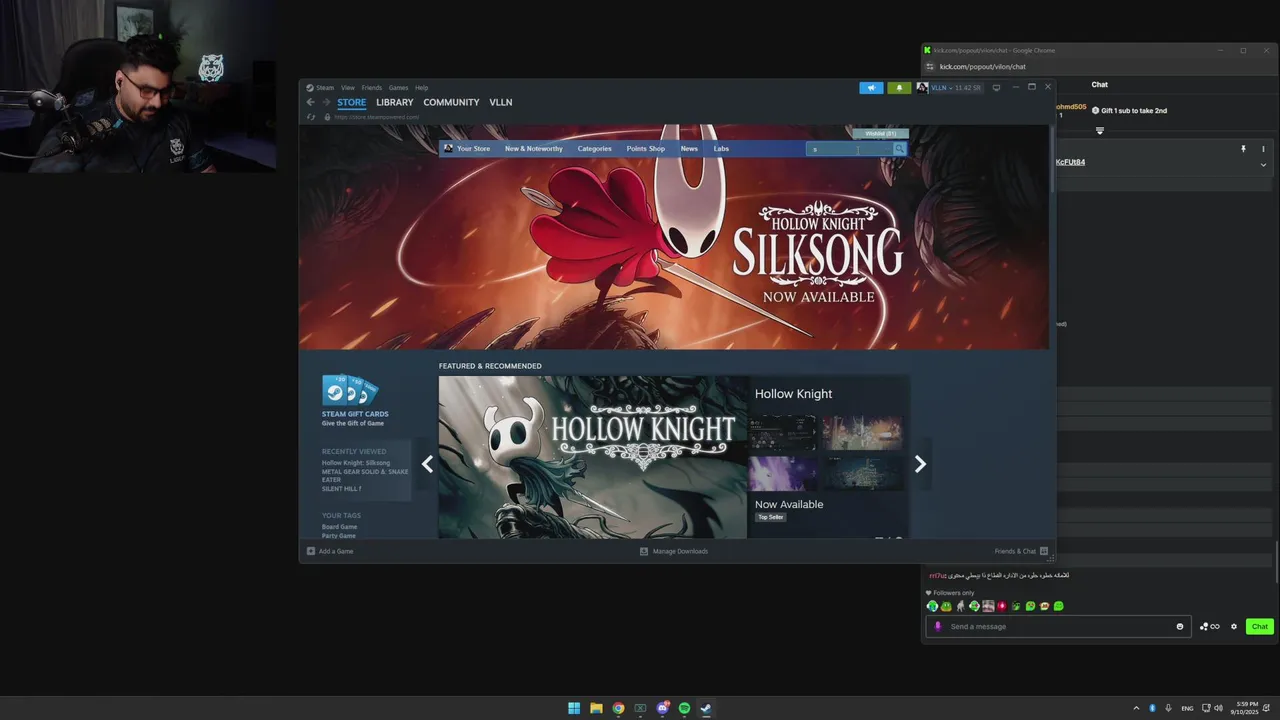Open recently viewed Hollow Knight: Silksong

pyautogui.click(x=356, y=463)
